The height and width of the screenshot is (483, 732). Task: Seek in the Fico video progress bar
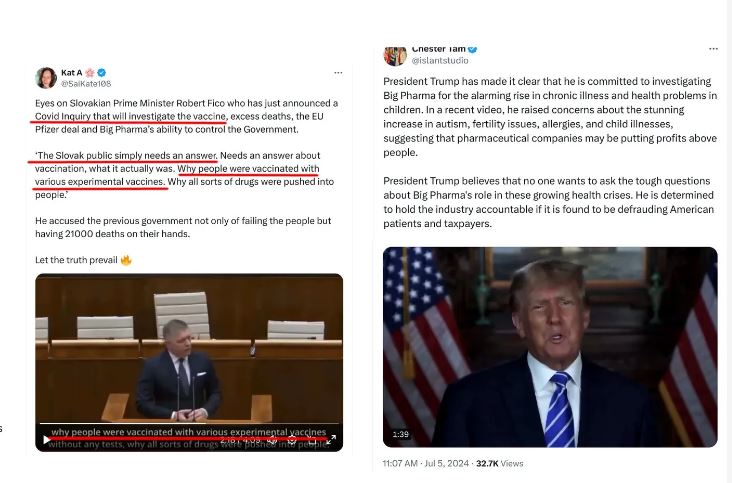[x=188, y=424]
